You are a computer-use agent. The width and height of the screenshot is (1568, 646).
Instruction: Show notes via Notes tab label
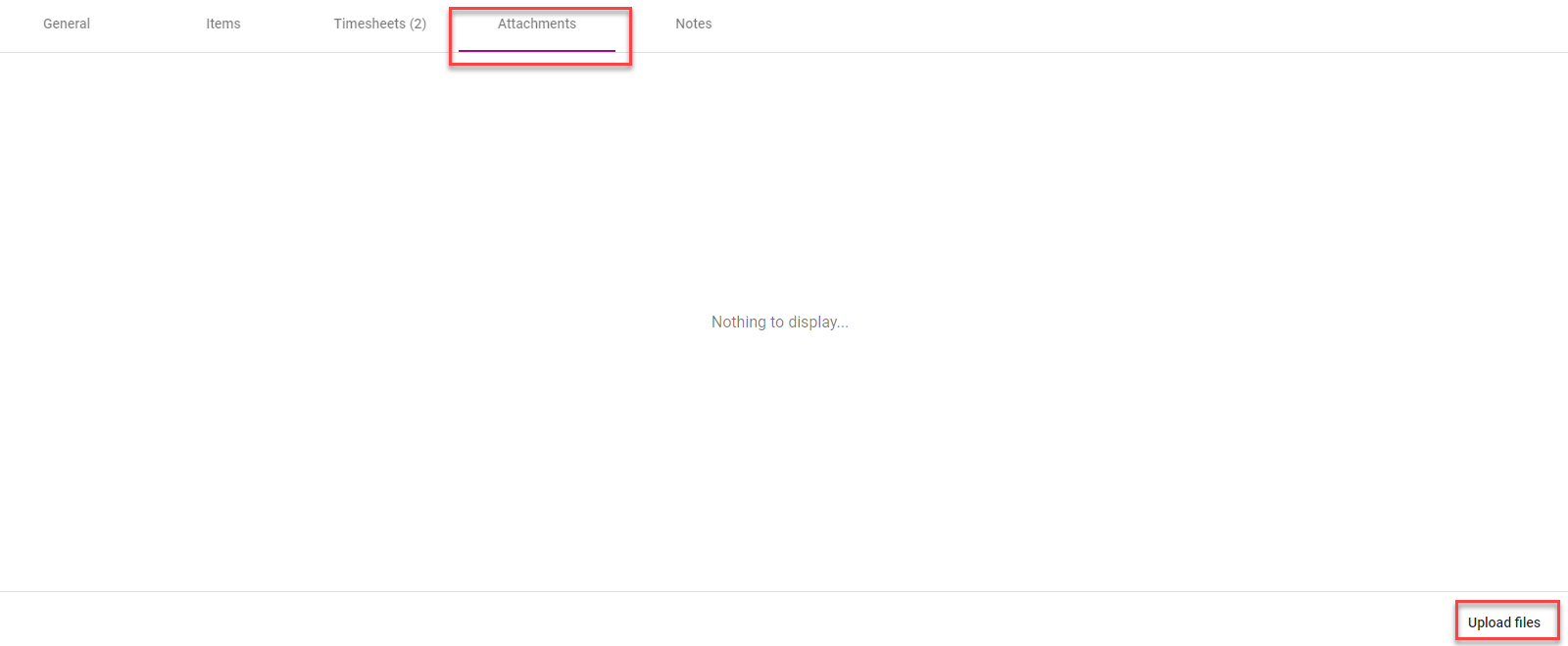pos(693,24)
